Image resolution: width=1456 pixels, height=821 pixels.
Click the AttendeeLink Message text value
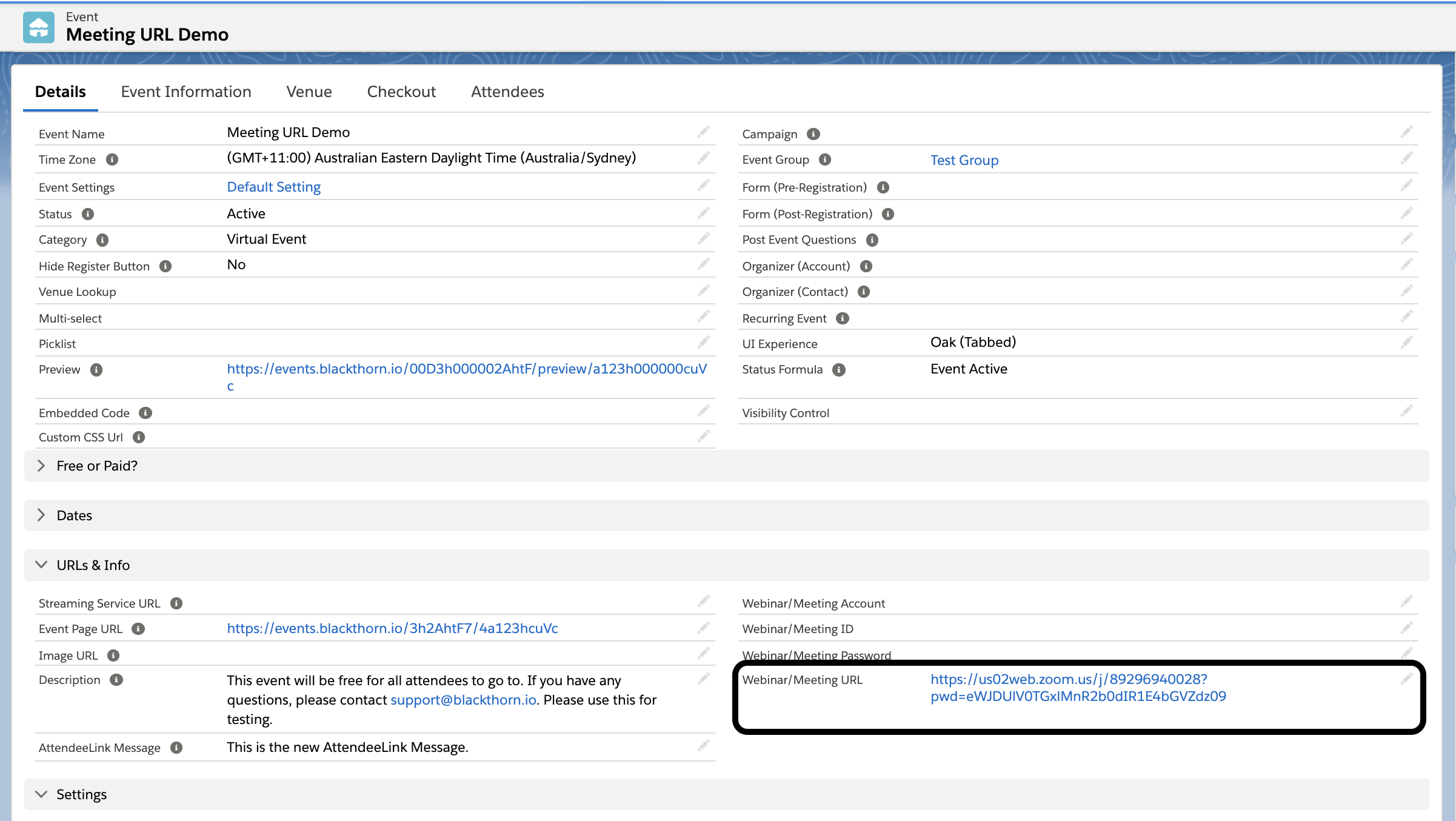pos(347,747)
